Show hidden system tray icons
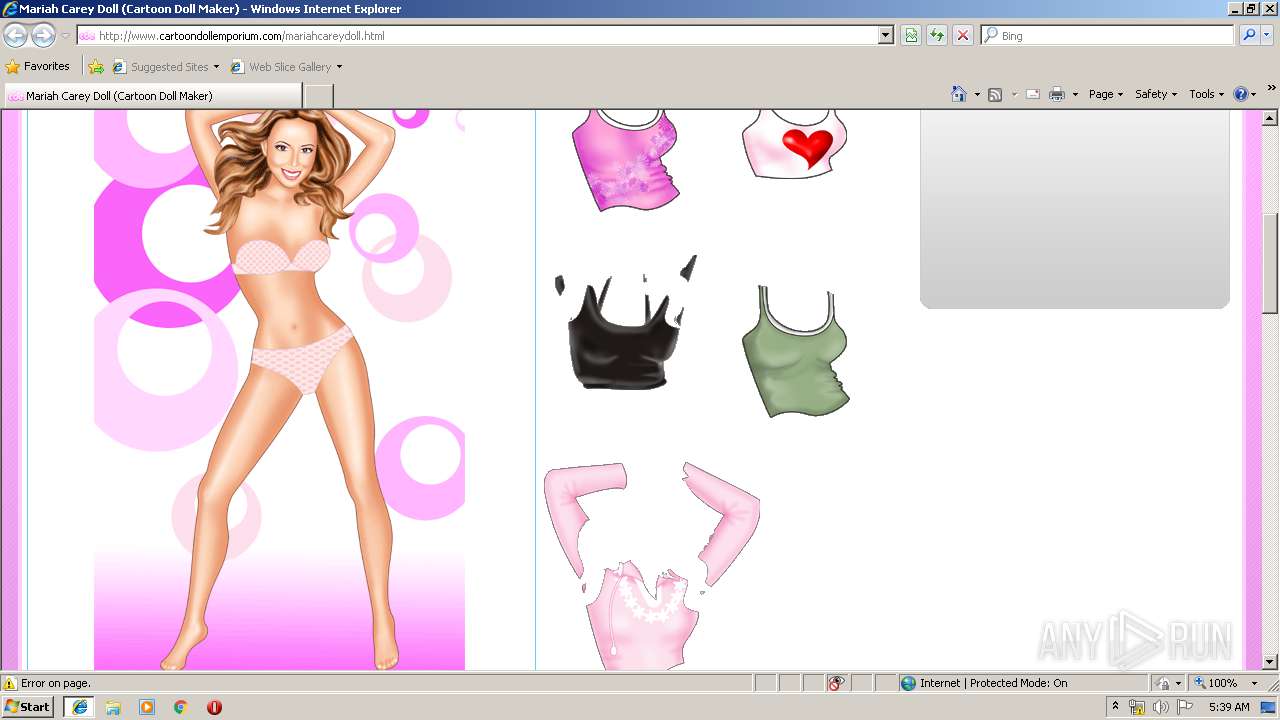Image resolution: width=1280 pixels, height=720 pixels. tap(1115, 707)
